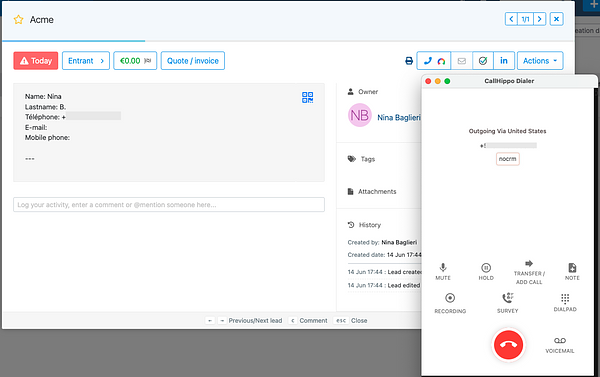The image size is (600, 377).
Task: Open owner Nina Baglieri link
Action: pos(399,118)
